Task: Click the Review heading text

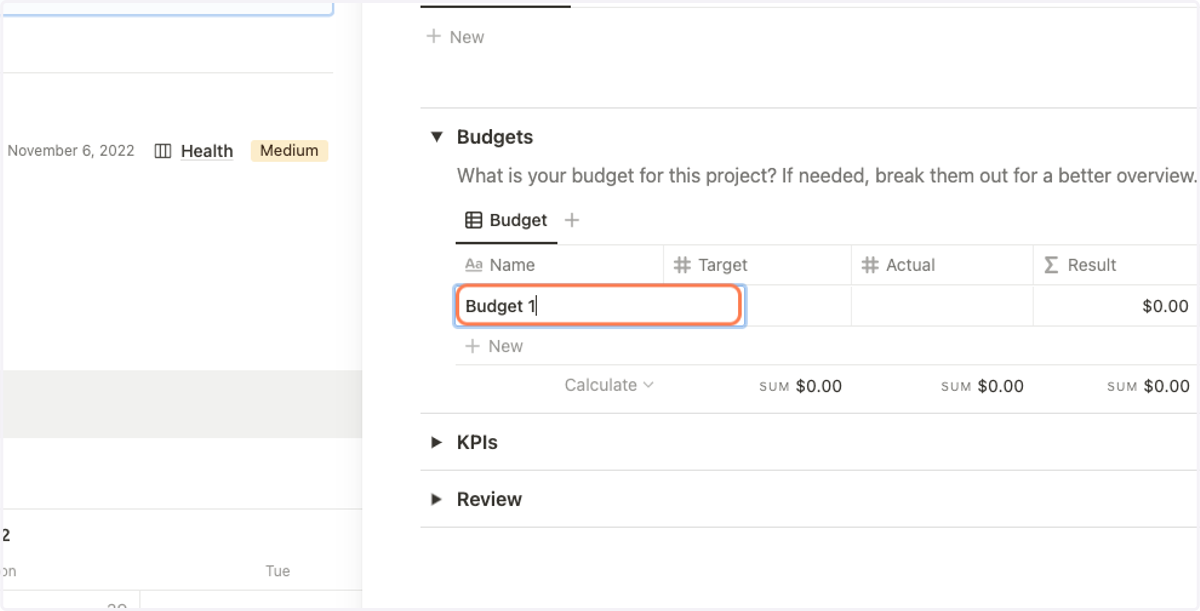Action: click(489, 499)
